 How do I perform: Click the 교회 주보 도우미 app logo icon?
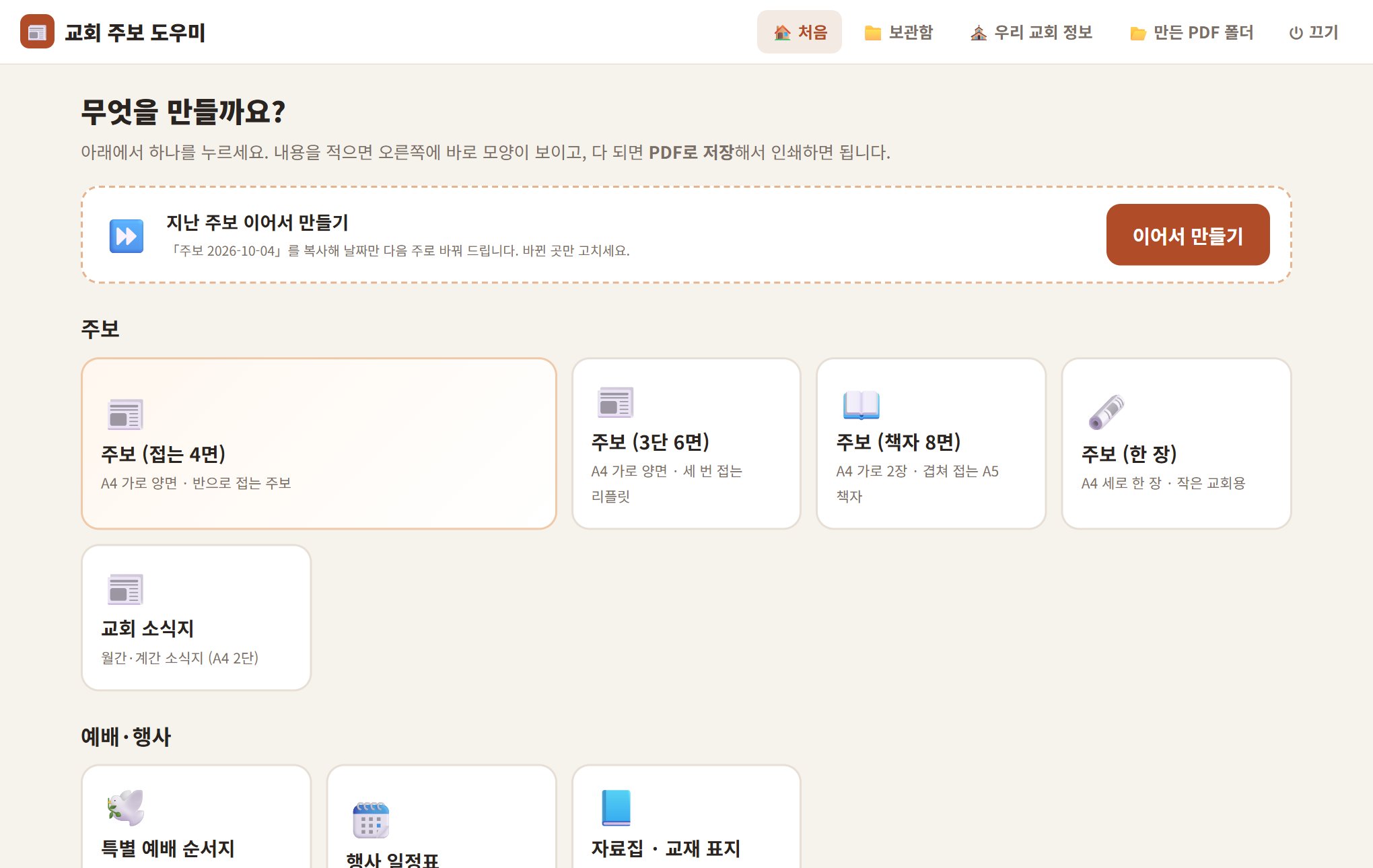tap(37, 32)
